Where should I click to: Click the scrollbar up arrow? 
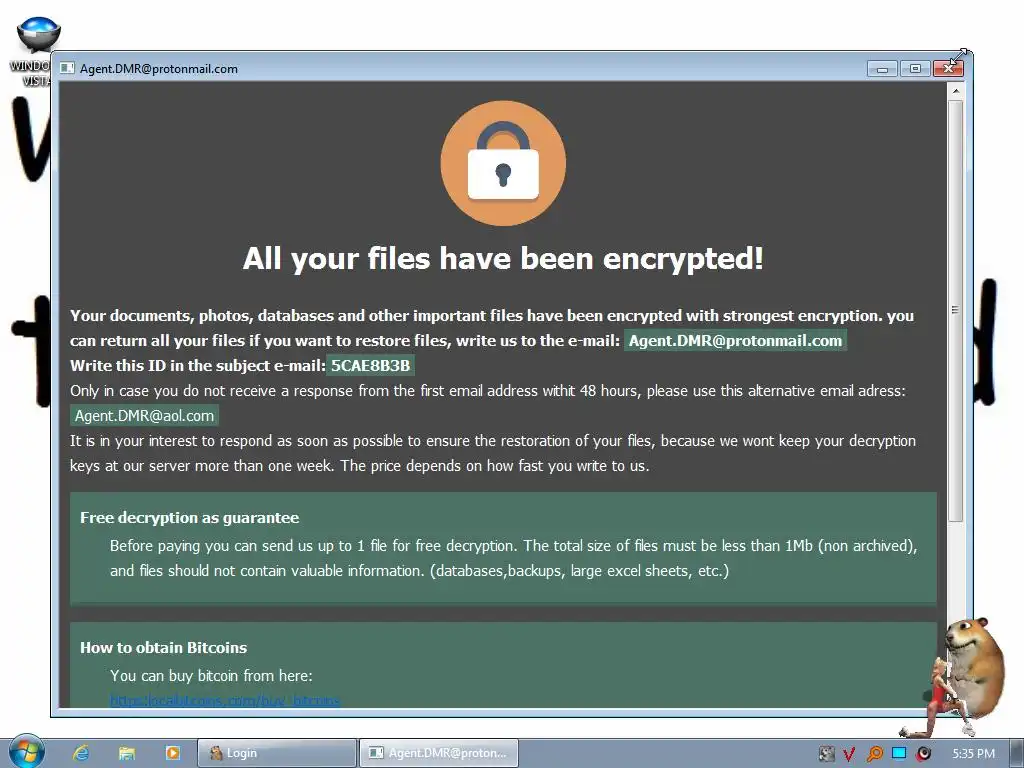955,91
